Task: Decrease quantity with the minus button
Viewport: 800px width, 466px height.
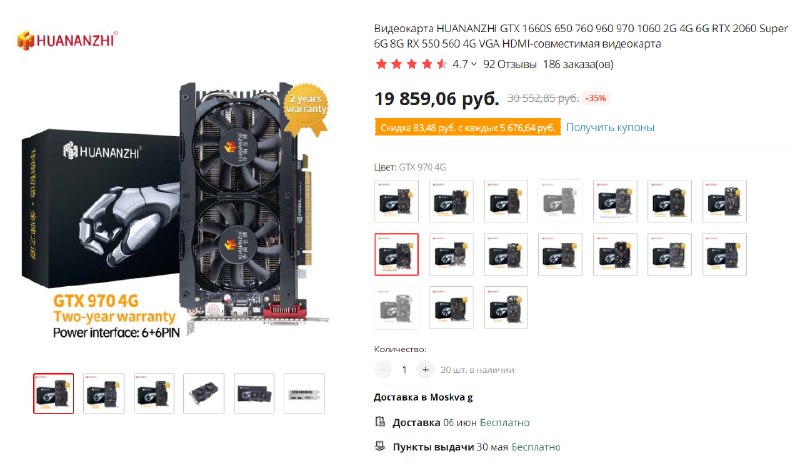Action: [383, 369]
